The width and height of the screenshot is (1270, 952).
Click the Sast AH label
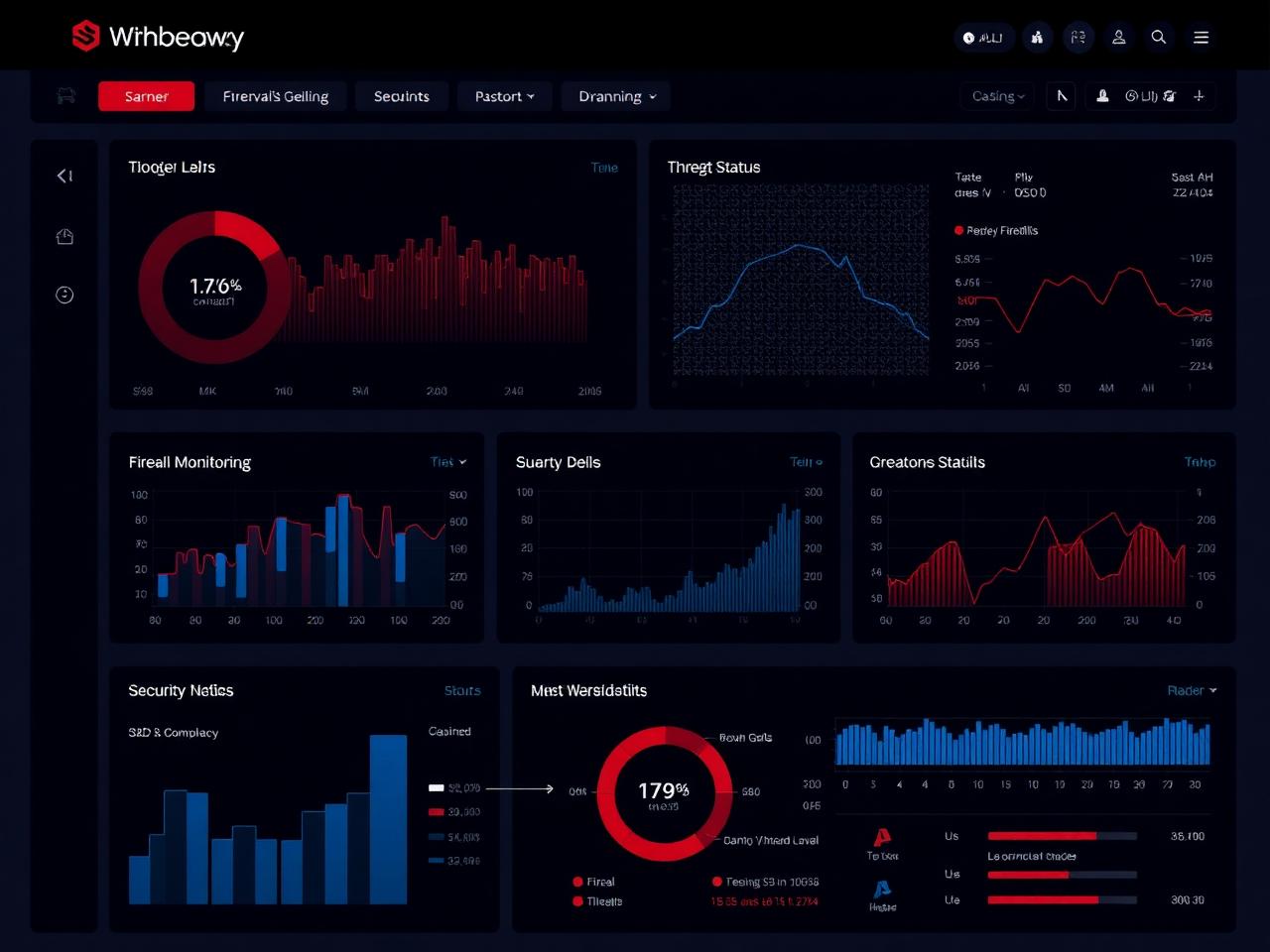point(1192,177)
